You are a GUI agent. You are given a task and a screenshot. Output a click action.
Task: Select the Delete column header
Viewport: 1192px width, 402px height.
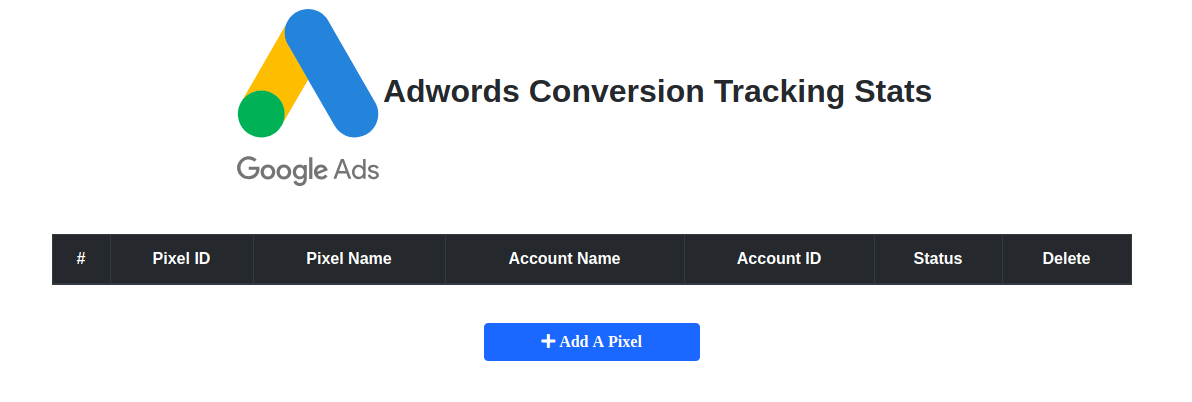coord(1067,258)
